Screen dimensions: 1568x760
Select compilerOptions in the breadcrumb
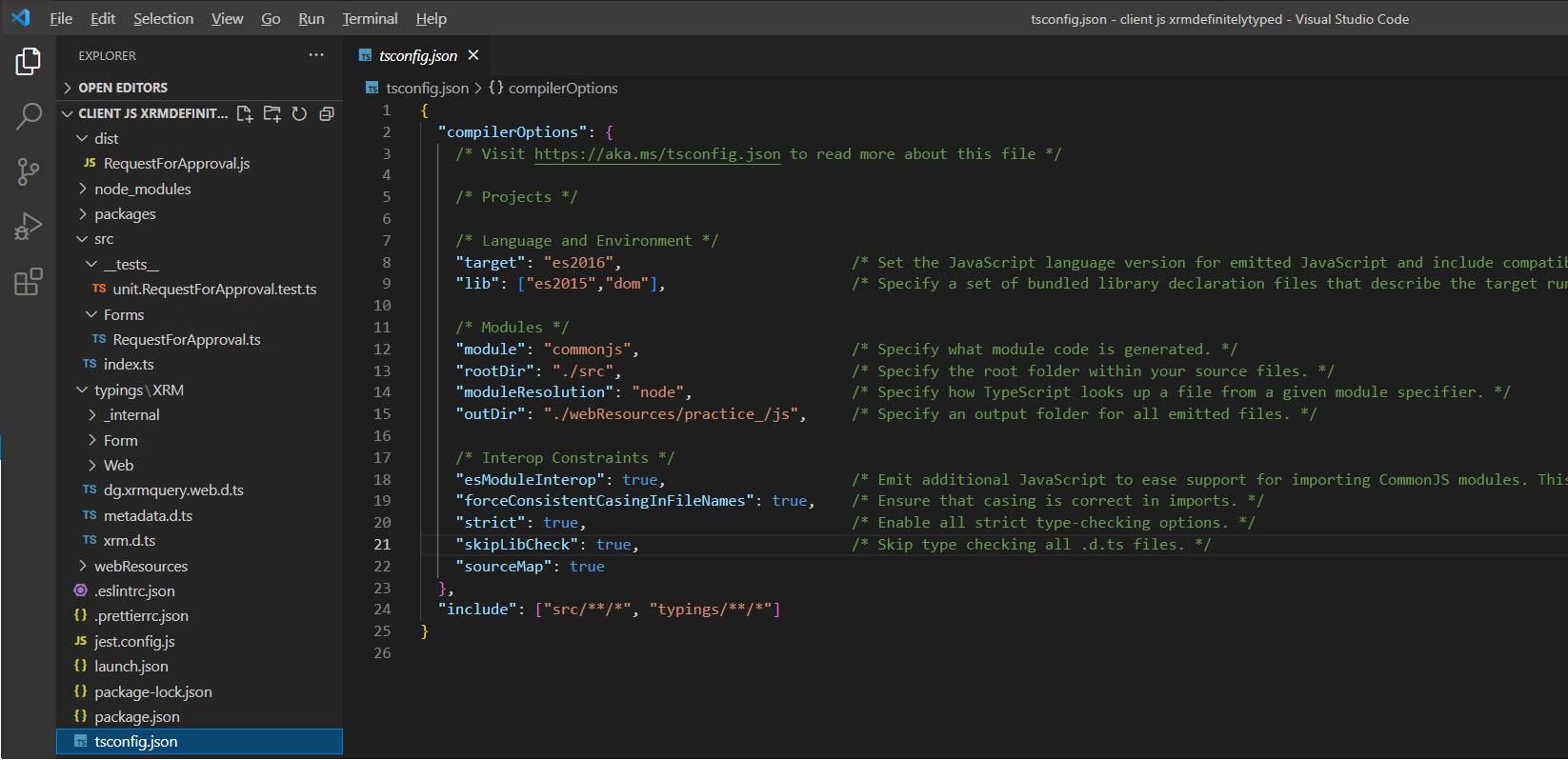[x=562, y=88]
